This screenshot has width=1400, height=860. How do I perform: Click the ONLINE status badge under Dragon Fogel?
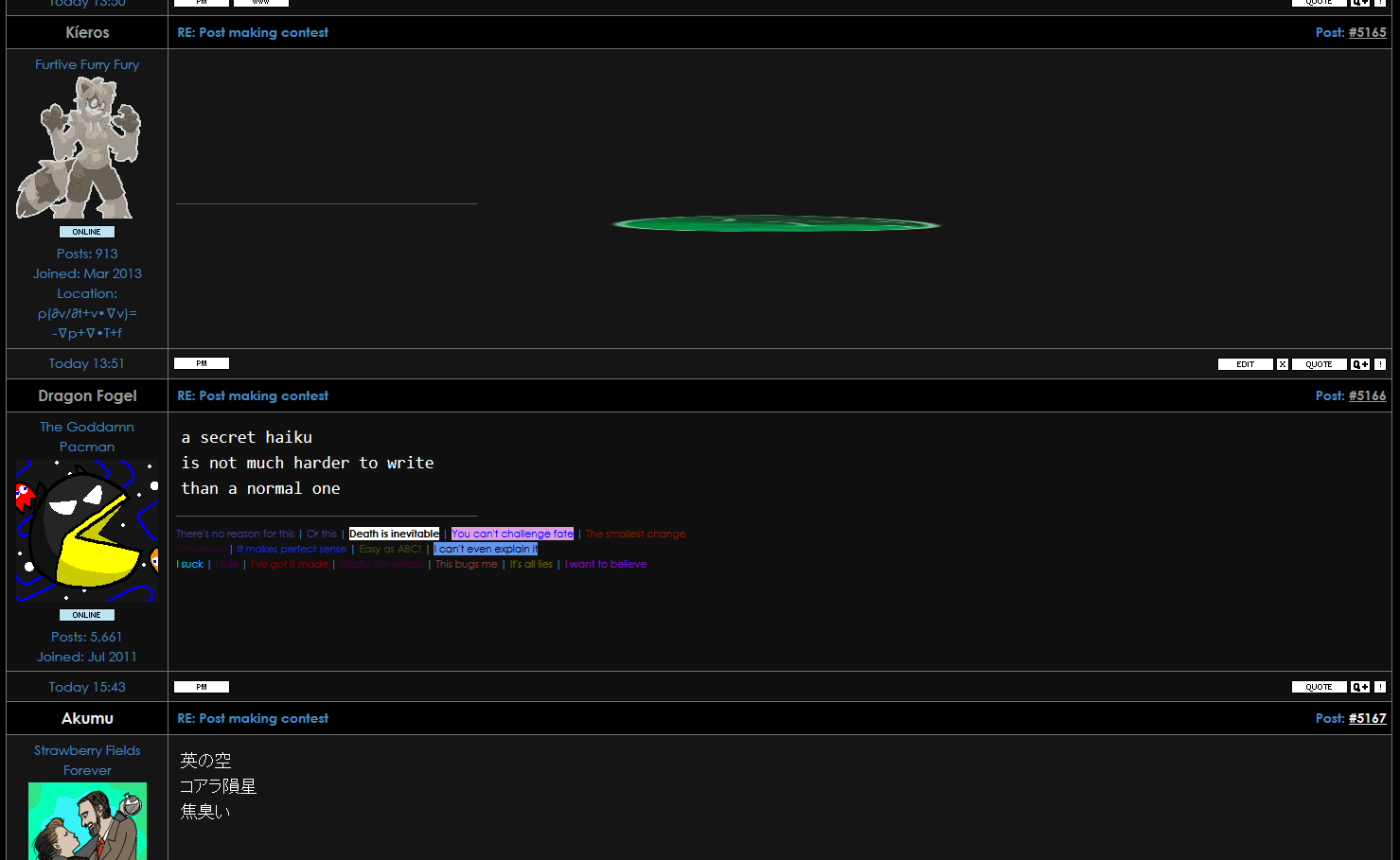pyautogui.click(x=87, y=615)
